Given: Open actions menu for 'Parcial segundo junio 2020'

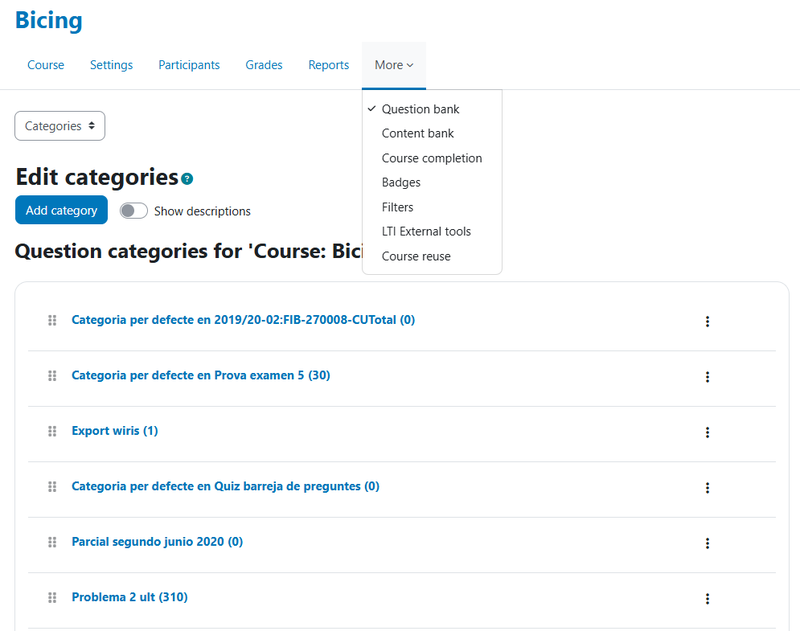Looking at the screenshot, I should tap(708, 542).
